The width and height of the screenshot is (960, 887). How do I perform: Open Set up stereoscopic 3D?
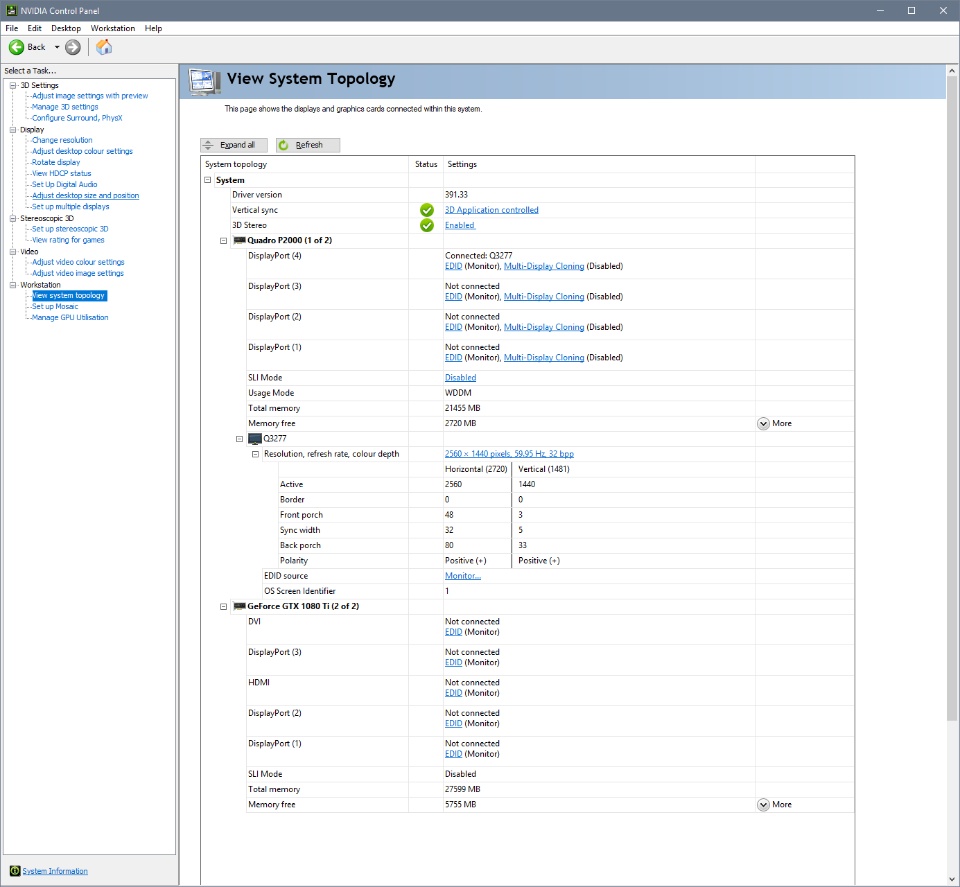70,229
